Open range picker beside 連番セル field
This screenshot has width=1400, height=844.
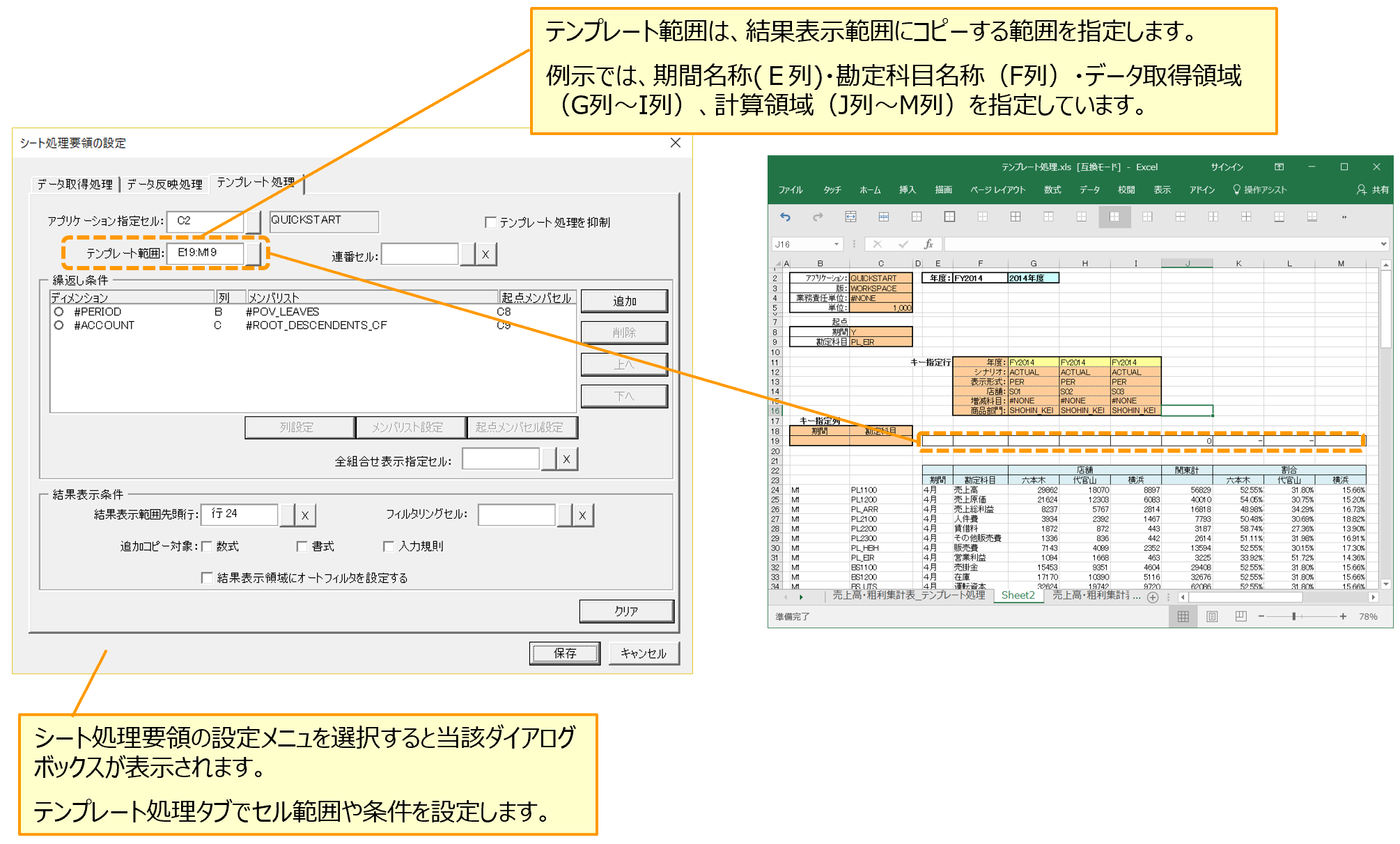click(468, 255)
